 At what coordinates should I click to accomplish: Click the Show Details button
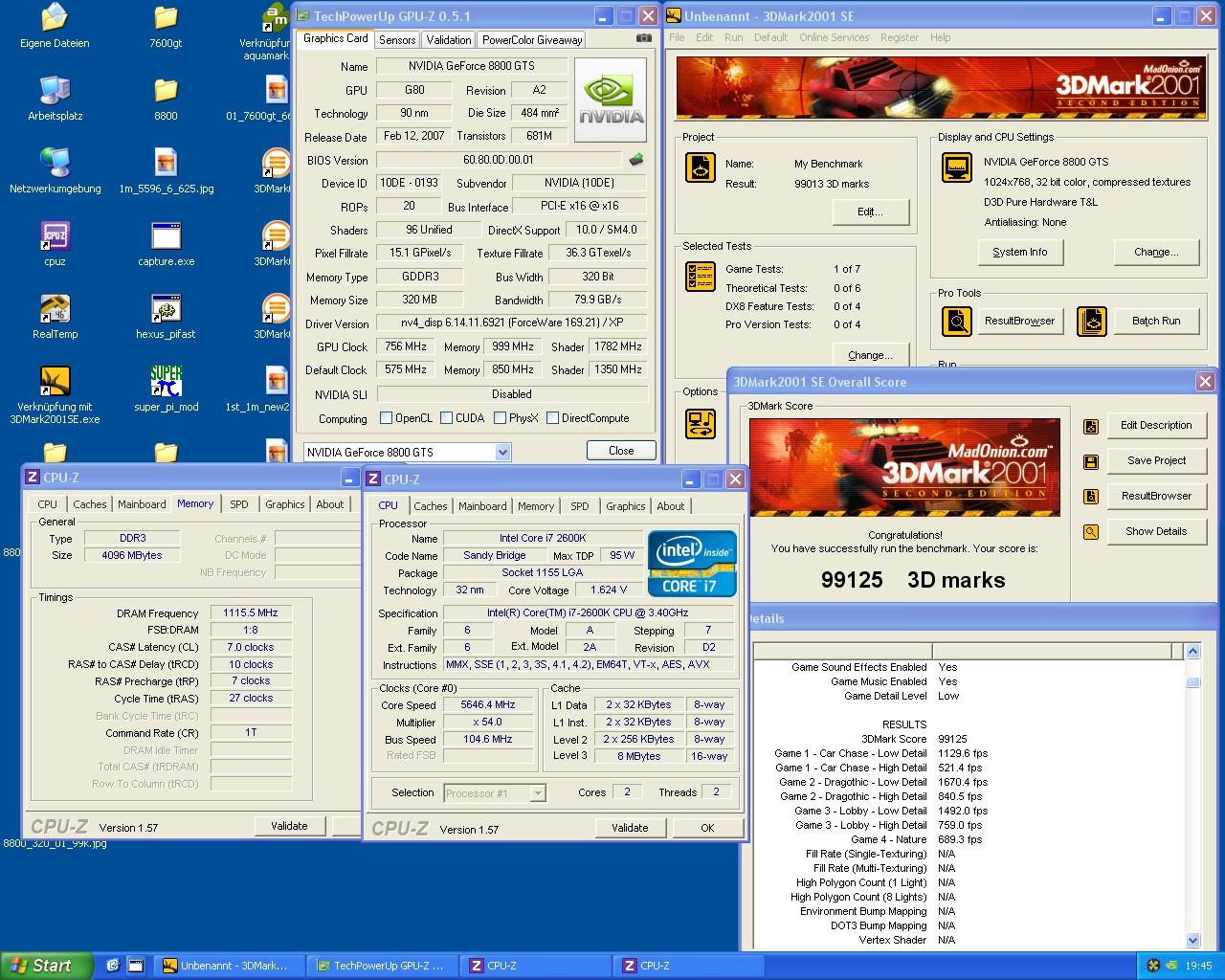[1156, 531]
